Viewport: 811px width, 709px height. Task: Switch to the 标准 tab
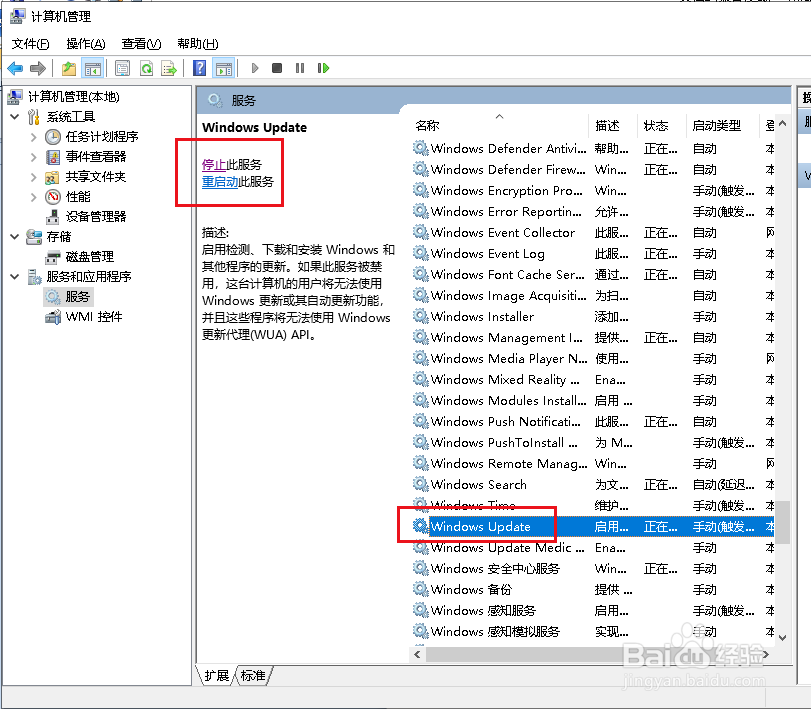[x=253, y=675]
